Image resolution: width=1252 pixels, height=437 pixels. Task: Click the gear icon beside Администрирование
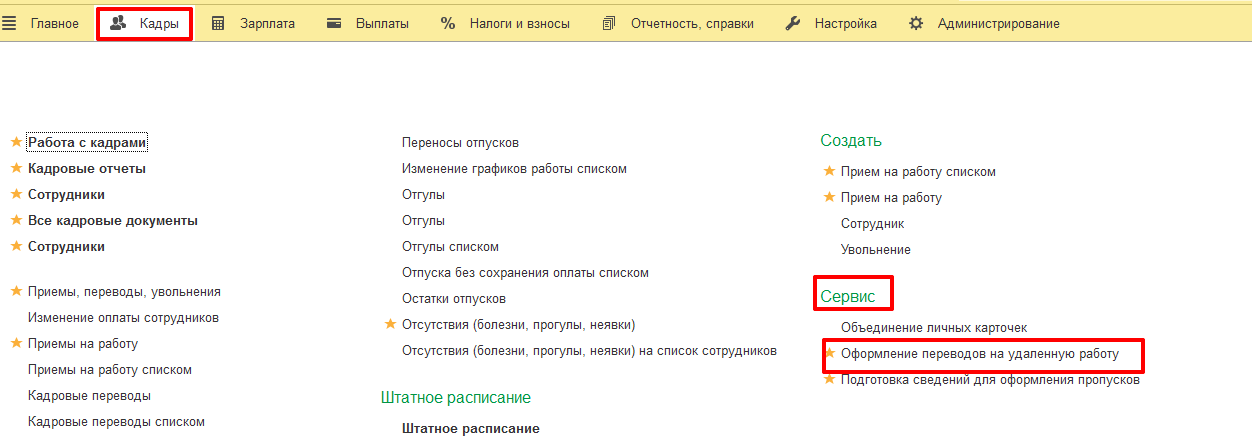916,23
